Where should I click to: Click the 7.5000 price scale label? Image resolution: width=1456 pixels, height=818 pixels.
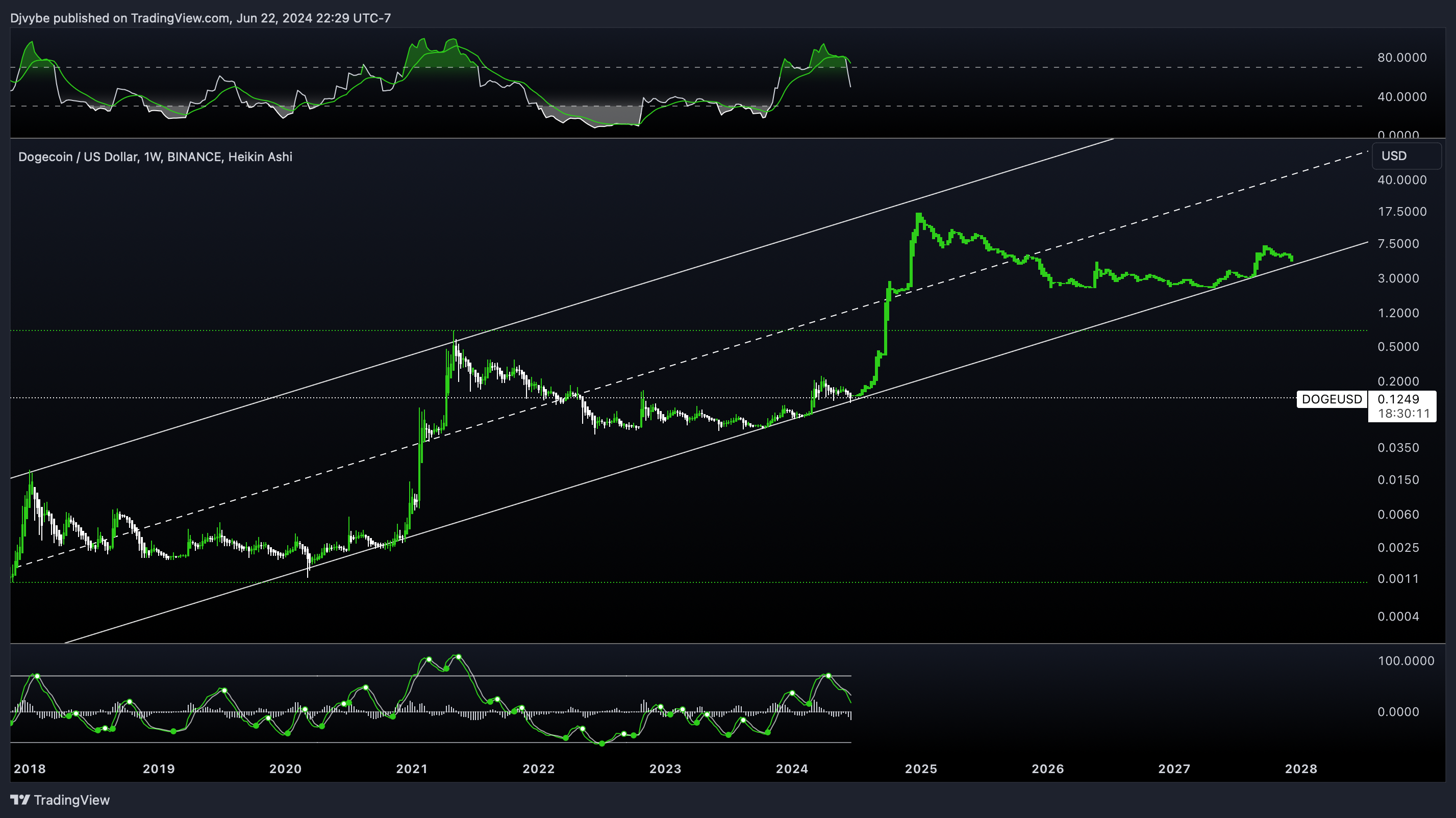[x=1398, y=243]
